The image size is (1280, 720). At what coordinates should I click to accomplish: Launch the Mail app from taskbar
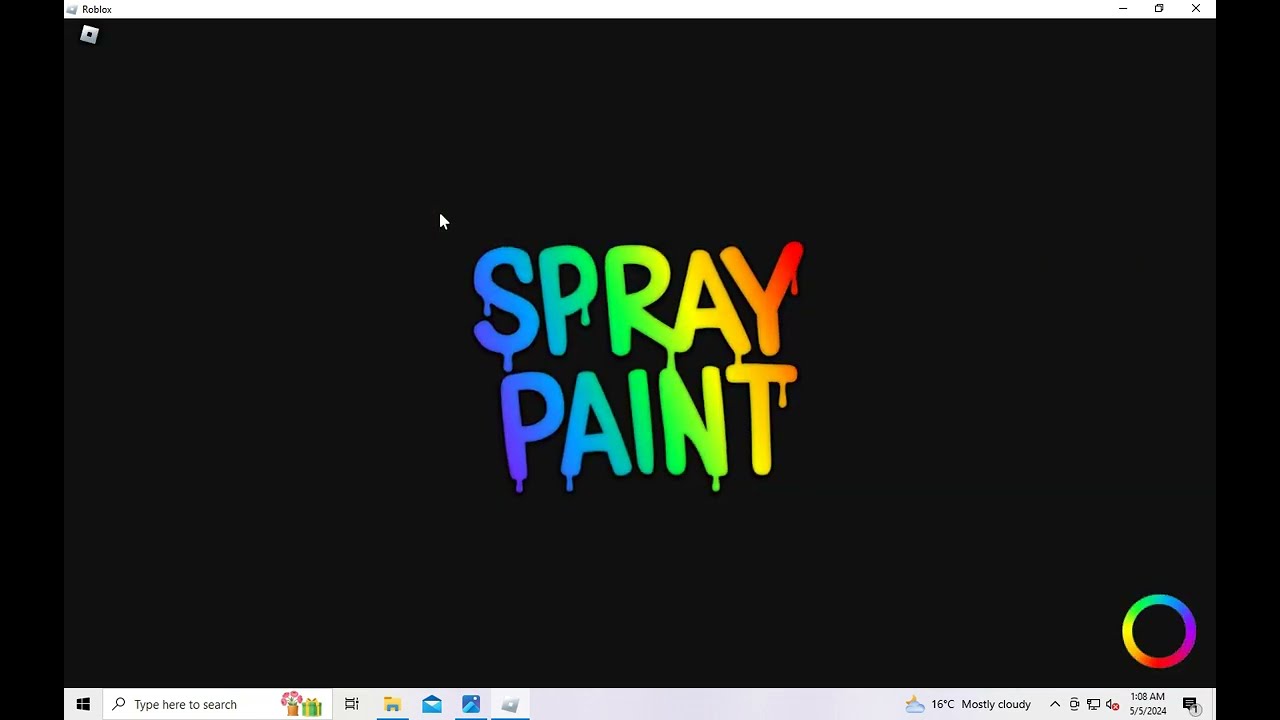[x=432, y=704]
